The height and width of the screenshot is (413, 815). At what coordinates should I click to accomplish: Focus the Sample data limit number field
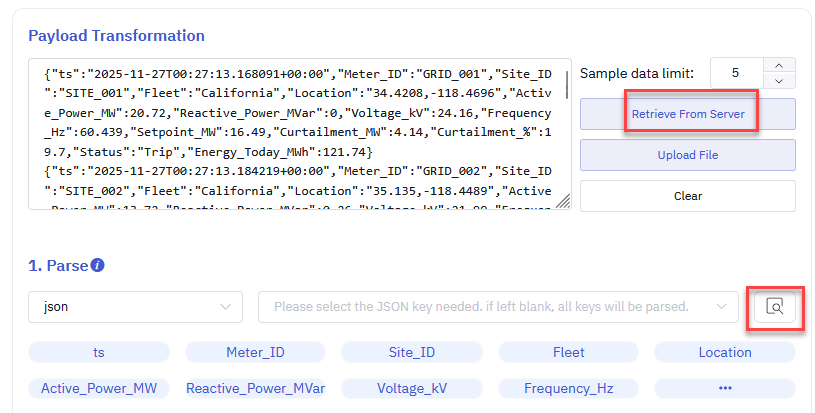736,73
